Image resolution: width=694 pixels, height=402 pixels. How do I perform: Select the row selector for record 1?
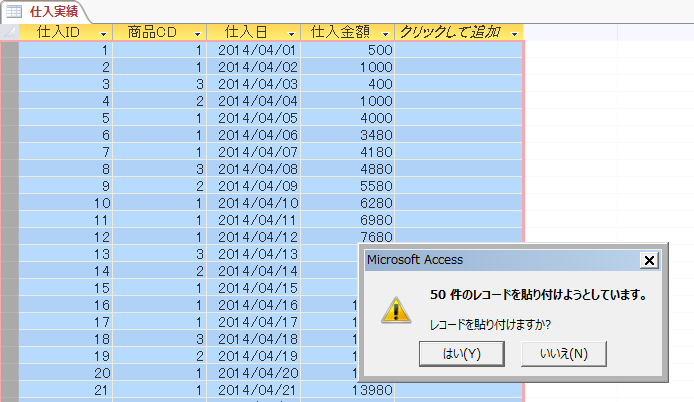click(9, 49)
